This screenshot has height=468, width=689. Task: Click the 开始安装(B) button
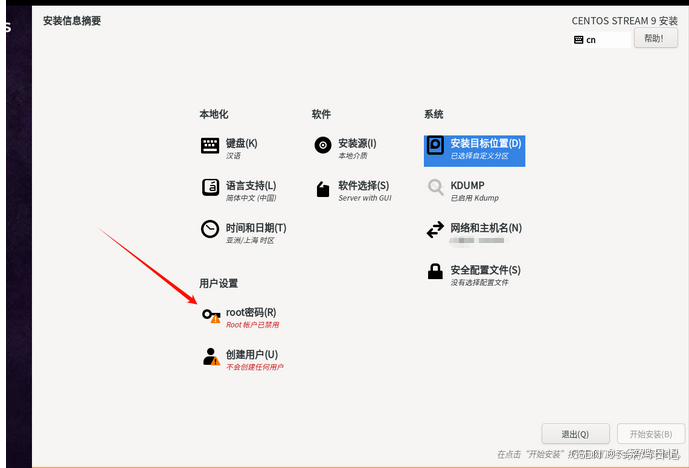point(651,434)
